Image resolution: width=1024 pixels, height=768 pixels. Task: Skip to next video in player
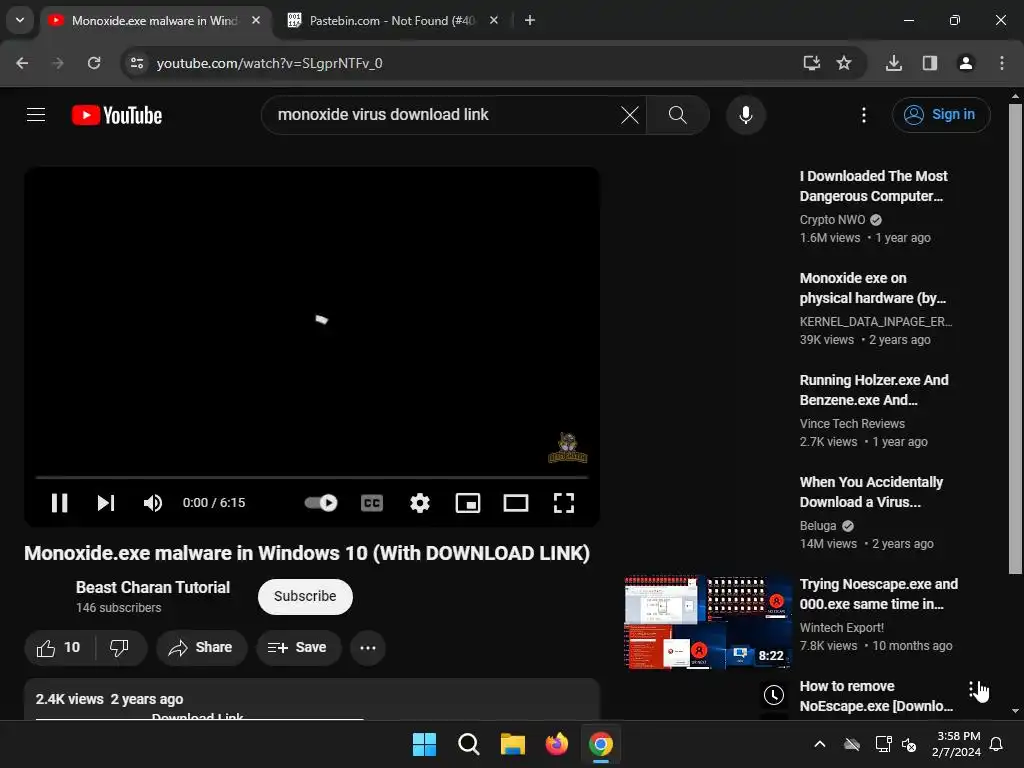coord(106,503)
